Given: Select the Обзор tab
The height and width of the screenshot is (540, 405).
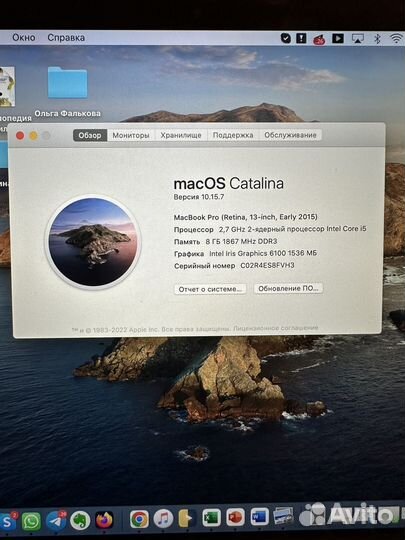Looking at the screenshot, I should pos(90,135).
